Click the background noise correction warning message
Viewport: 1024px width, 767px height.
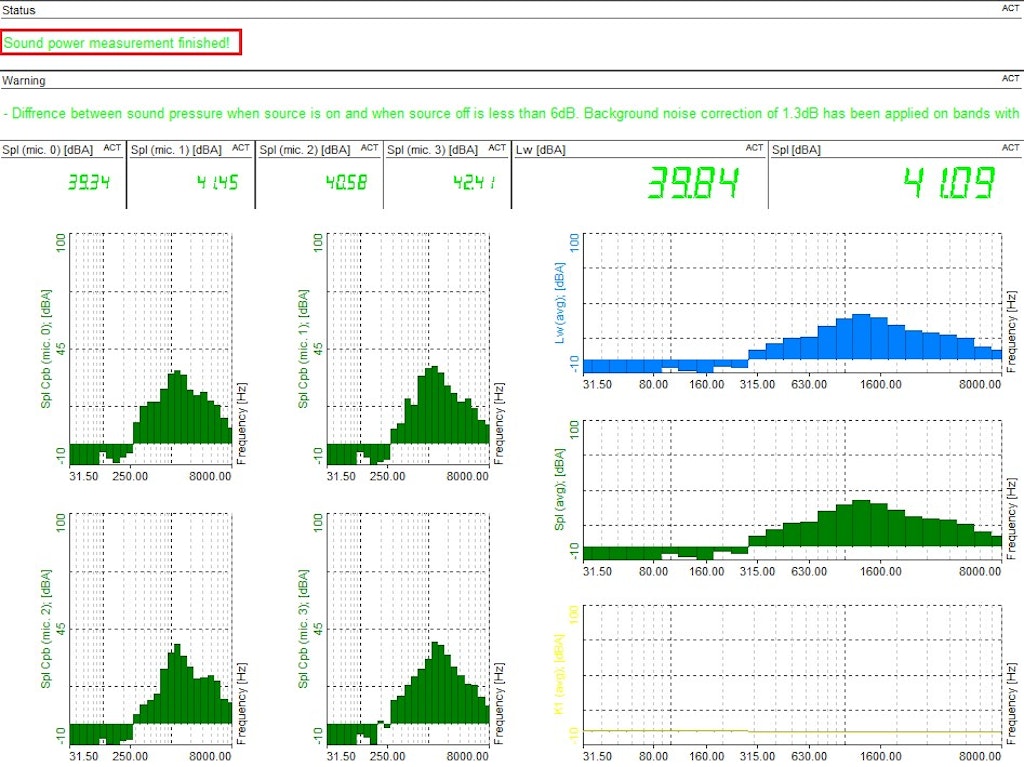pos(511,113)
